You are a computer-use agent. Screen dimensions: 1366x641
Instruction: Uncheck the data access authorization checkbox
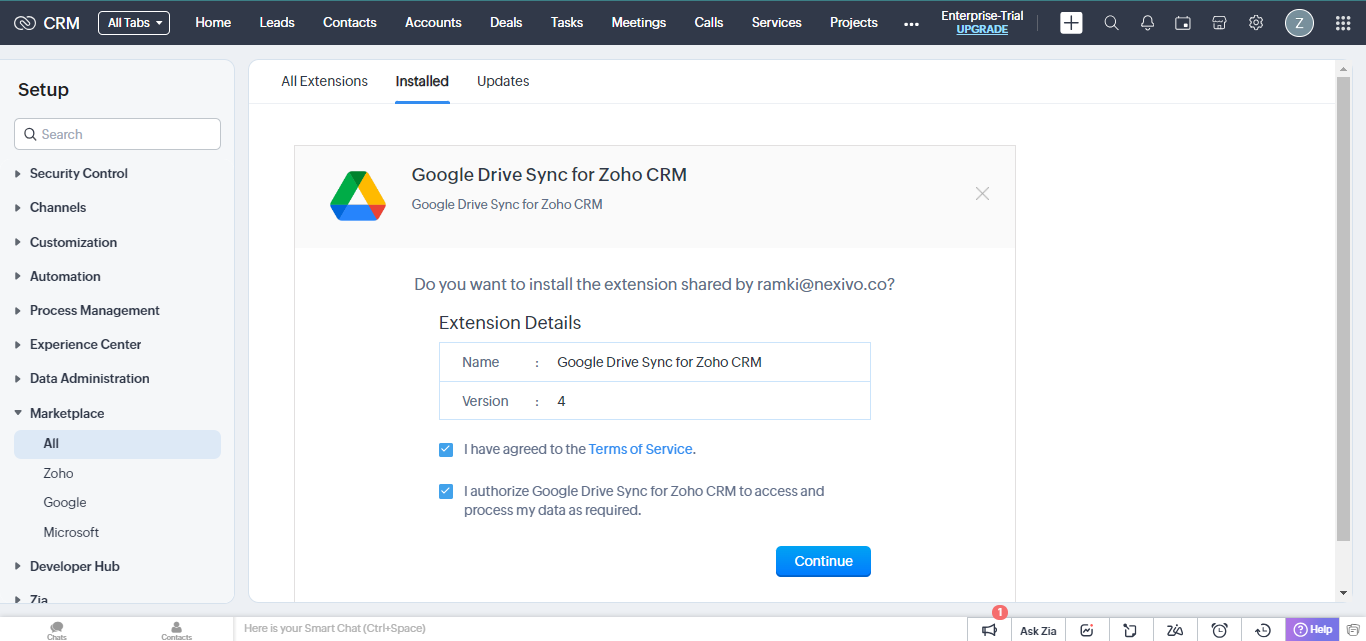click(x=446, y=492)
